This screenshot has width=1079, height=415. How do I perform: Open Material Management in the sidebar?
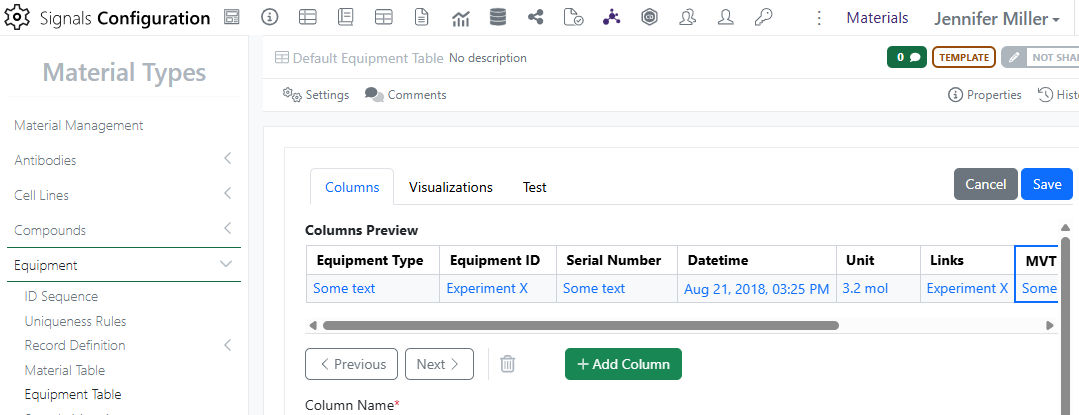pos(78,126)
